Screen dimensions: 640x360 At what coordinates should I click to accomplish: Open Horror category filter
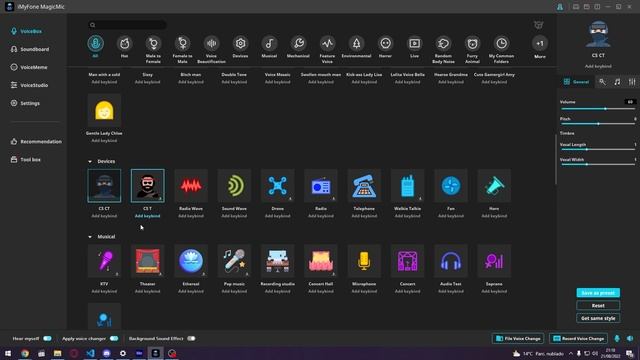click(x=385, y=43)
